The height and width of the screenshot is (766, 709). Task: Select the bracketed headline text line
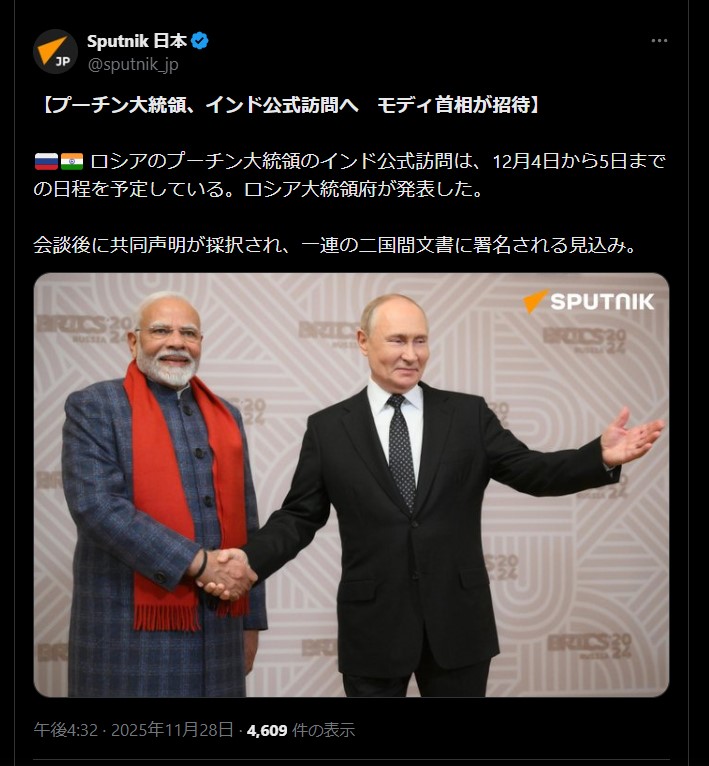point(291,106)
